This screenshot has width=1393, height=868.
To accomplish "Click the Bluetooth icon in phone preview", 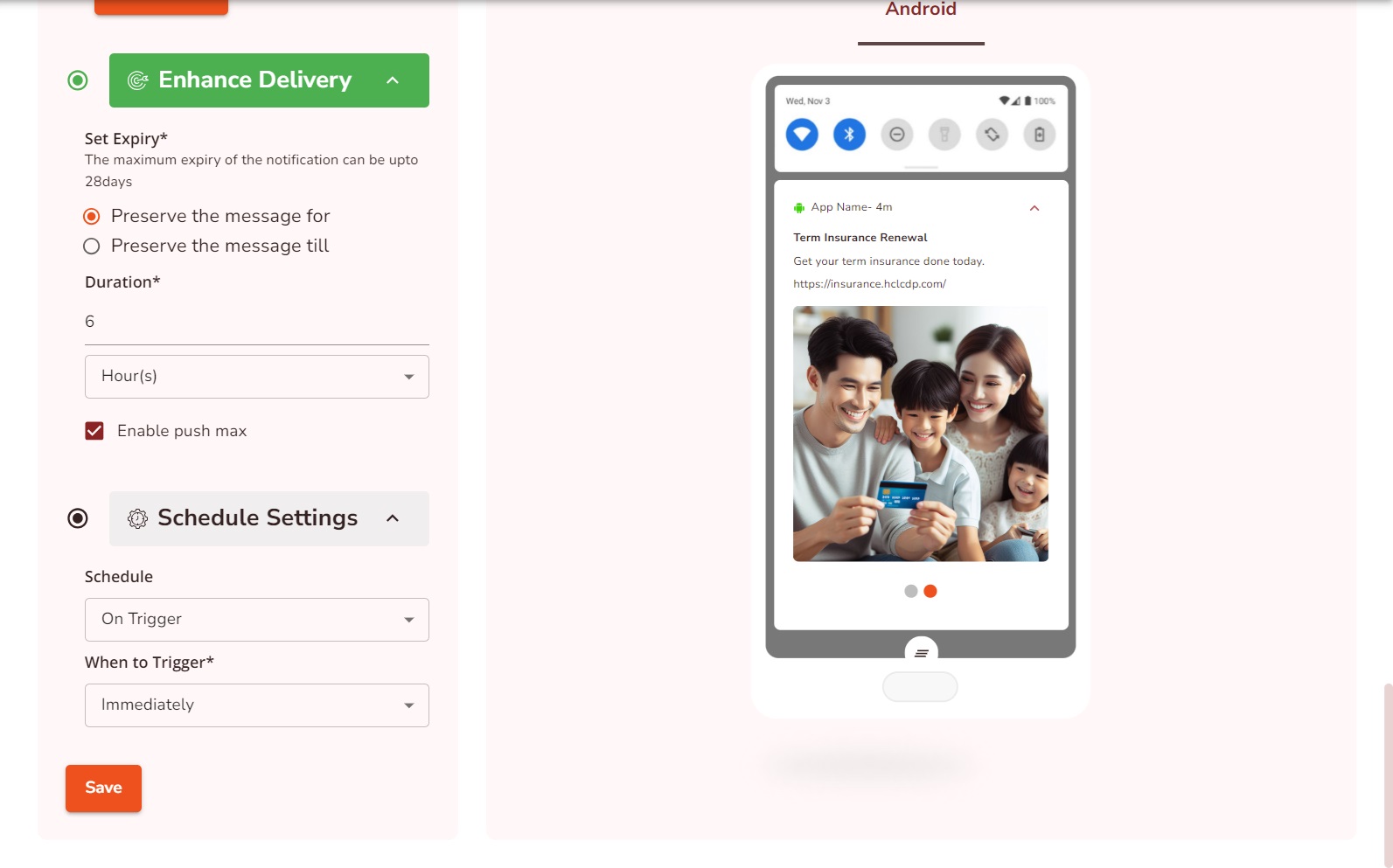I will point(849,135).
